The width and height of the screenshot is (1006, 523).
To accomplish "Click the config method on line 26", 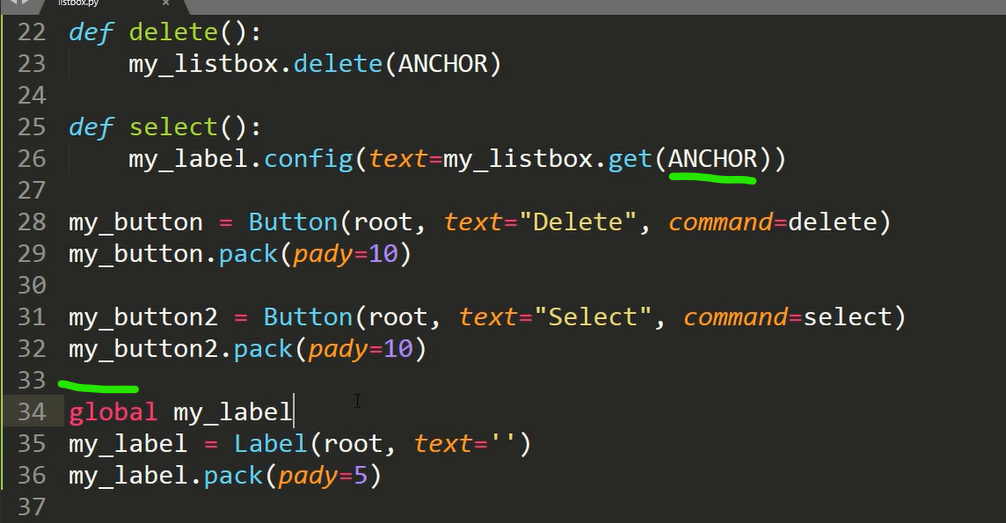I will click(309, 159).
